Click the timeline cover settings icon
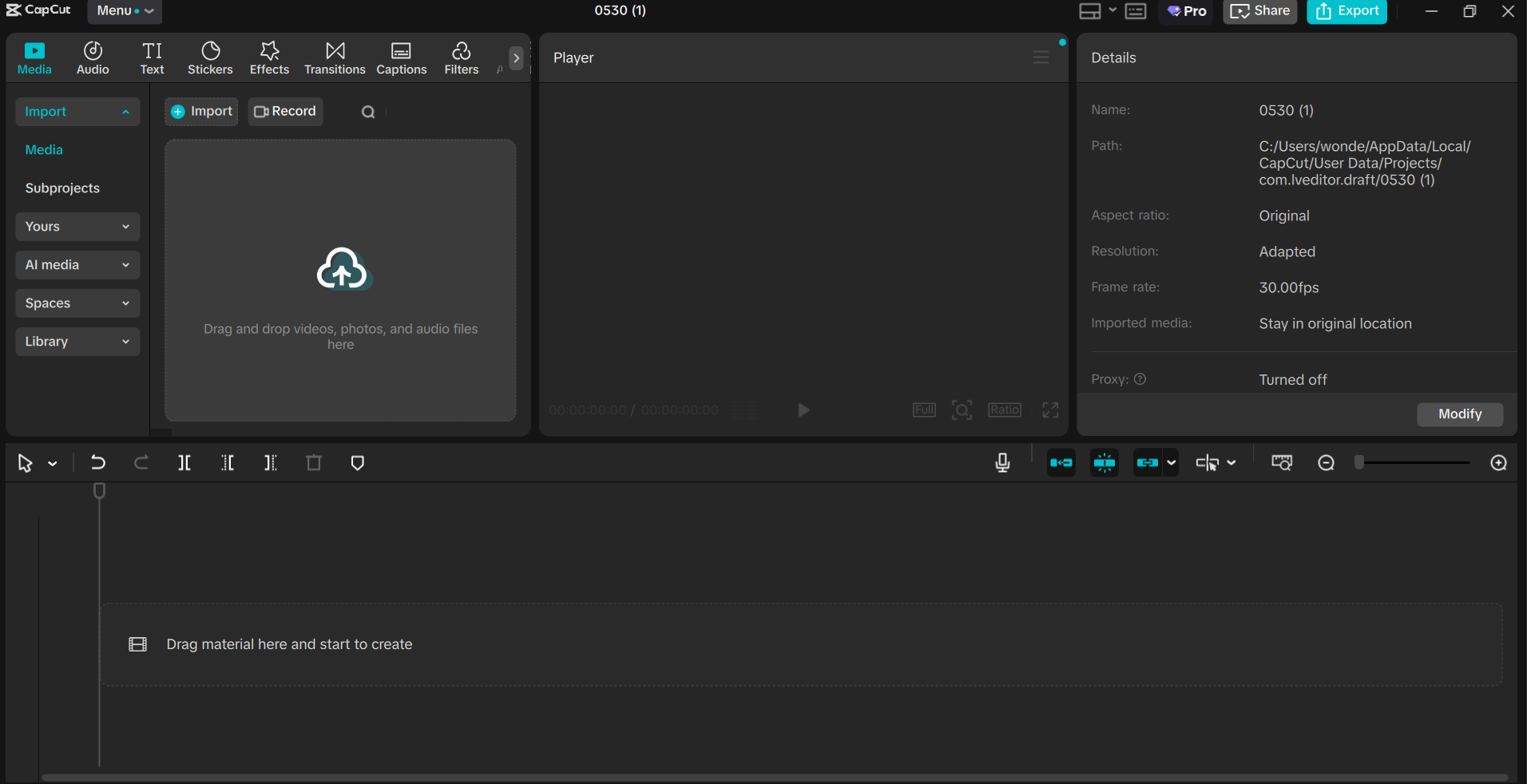The image size is (1527, 784). tap(1282, 463)
